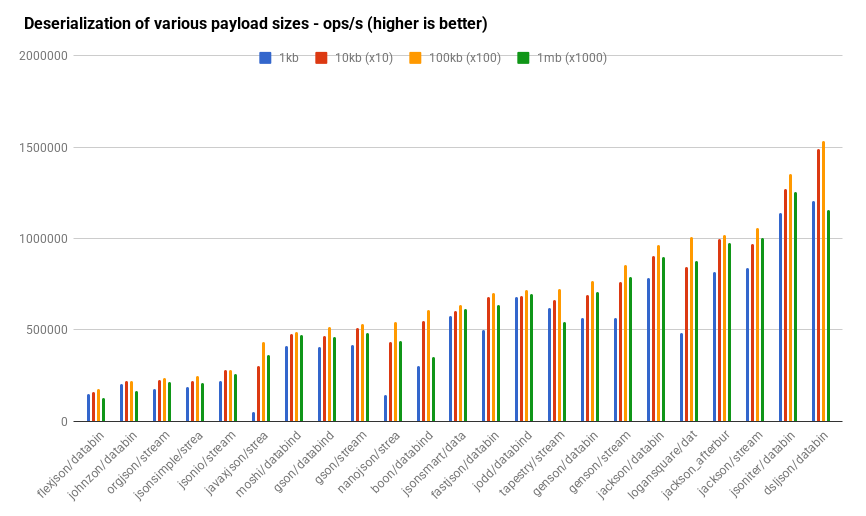The height and width of the screenshot is (516, 866).
Task: Click the x-axis label jsonsmart/data
Action: [x=435, y=463]
